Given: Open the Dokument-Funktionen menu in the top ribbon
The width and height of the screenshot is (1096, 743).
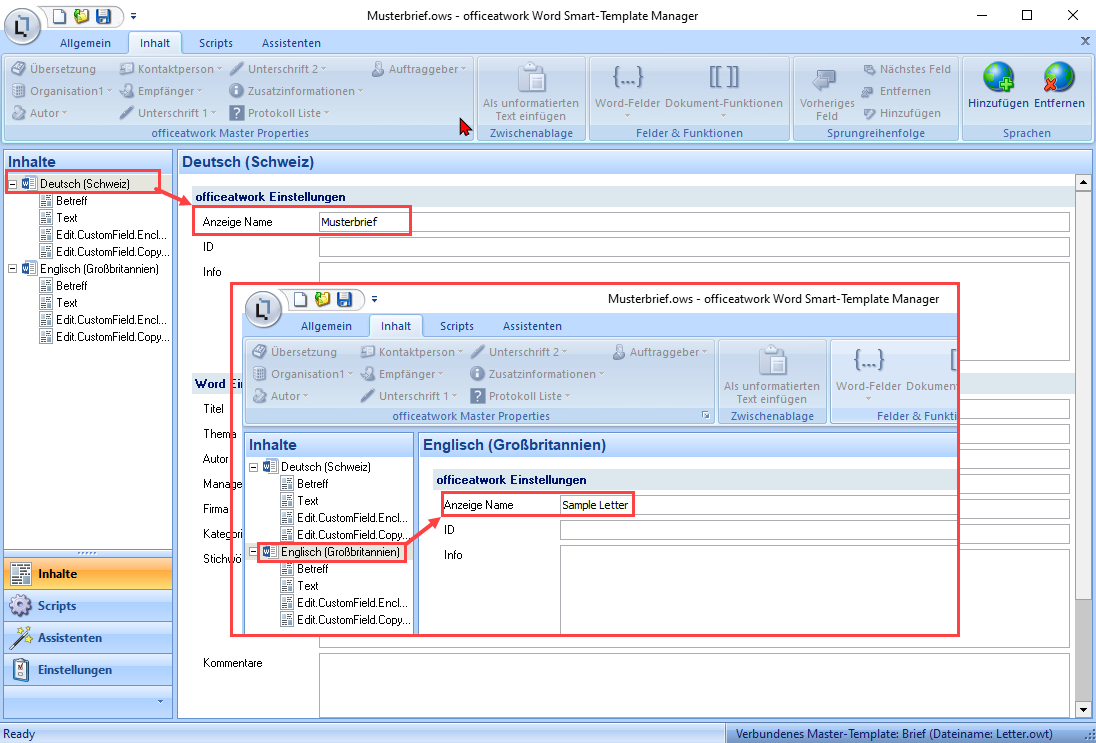Looking at the screenshot, I should click(x=723, y=91).
